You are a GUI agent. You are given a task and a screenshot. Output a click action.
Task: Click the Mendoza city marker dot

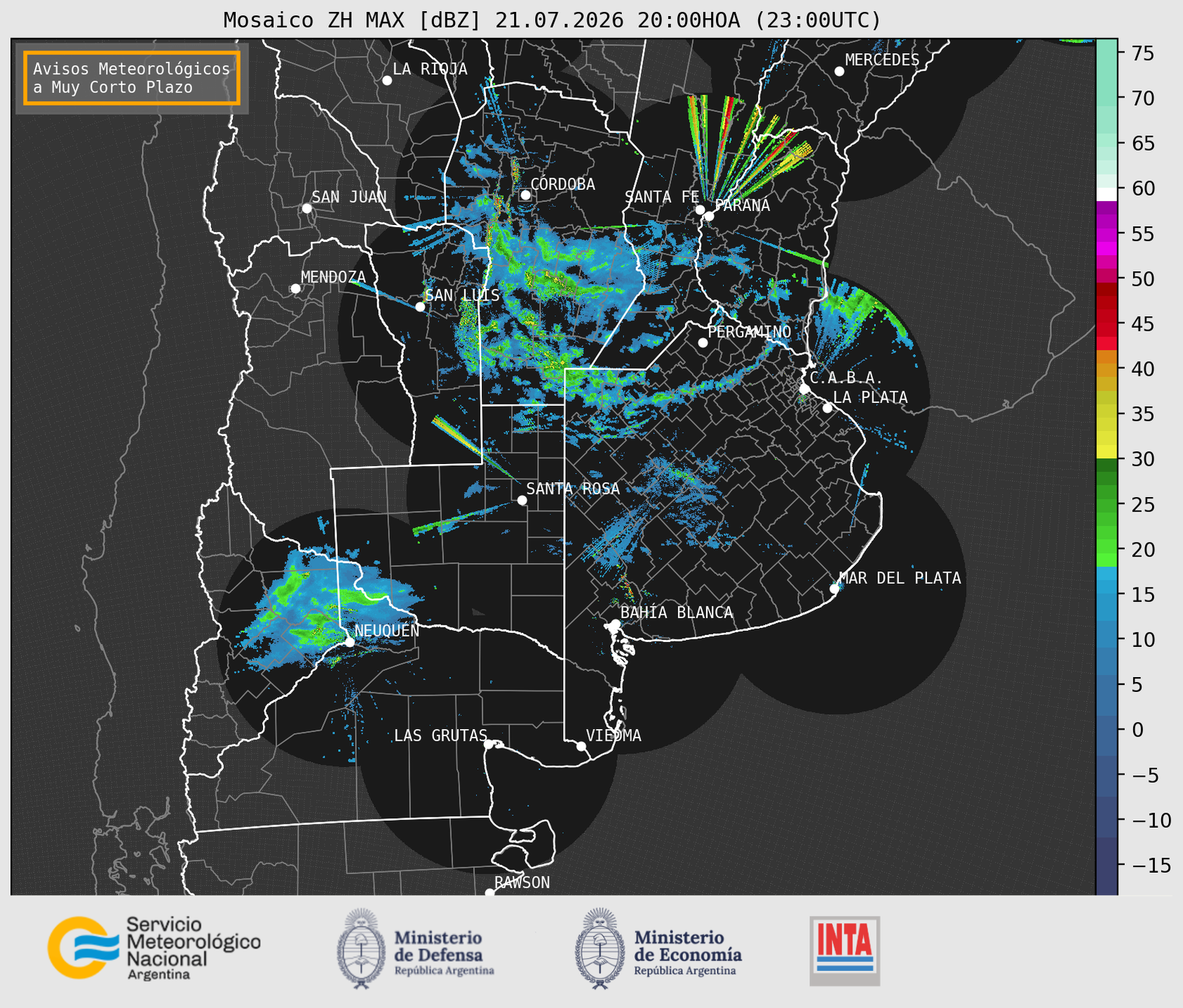coord(295,289)
